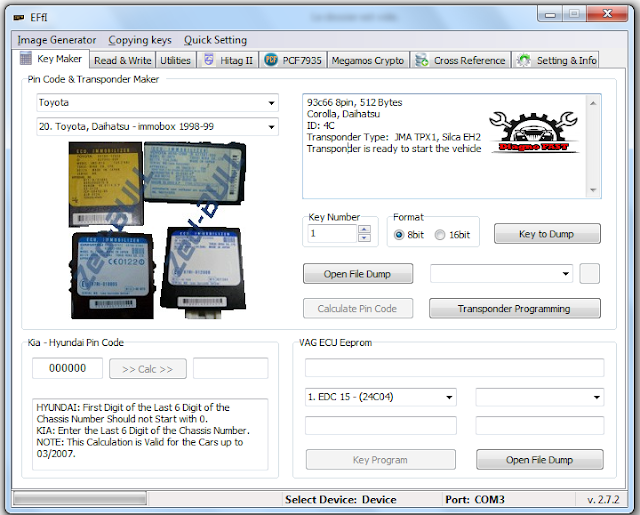Viewport: 640px width, 515px height.
Task: Close the EFfl window
Action: 607,14
